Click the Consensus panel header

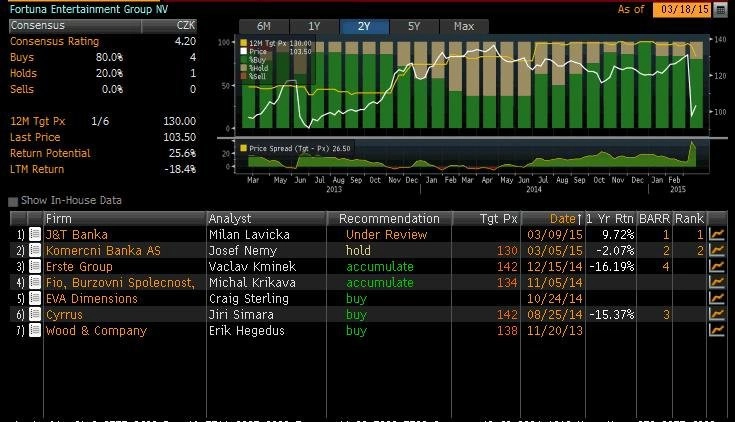pos(75,25)
